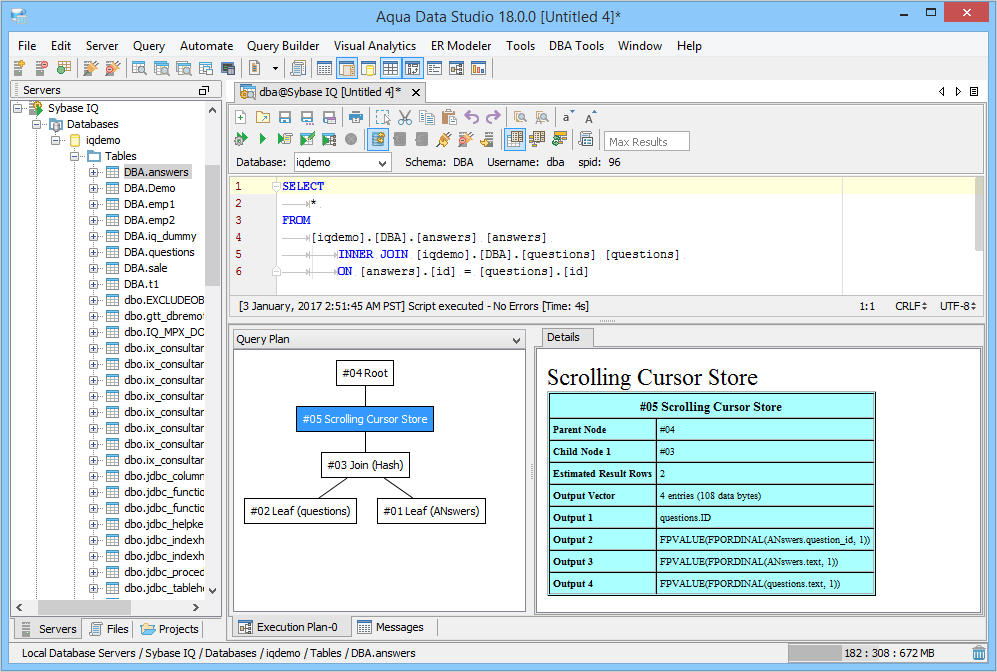
Task: Save the current query script
Action: pos(285,117)
